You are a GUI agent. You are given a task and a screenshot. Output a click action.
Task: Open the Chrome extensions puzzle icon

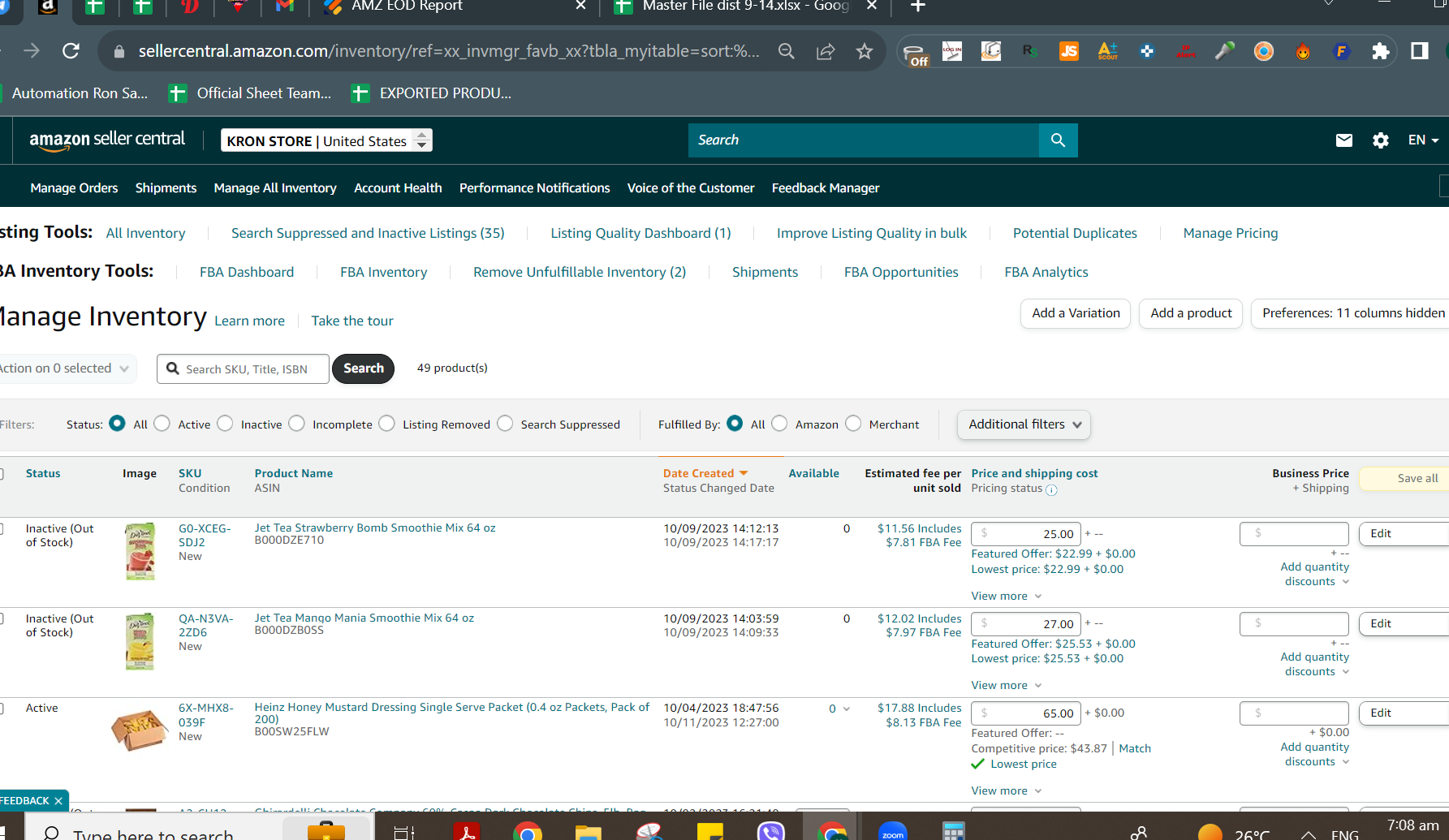[1380, 51]
